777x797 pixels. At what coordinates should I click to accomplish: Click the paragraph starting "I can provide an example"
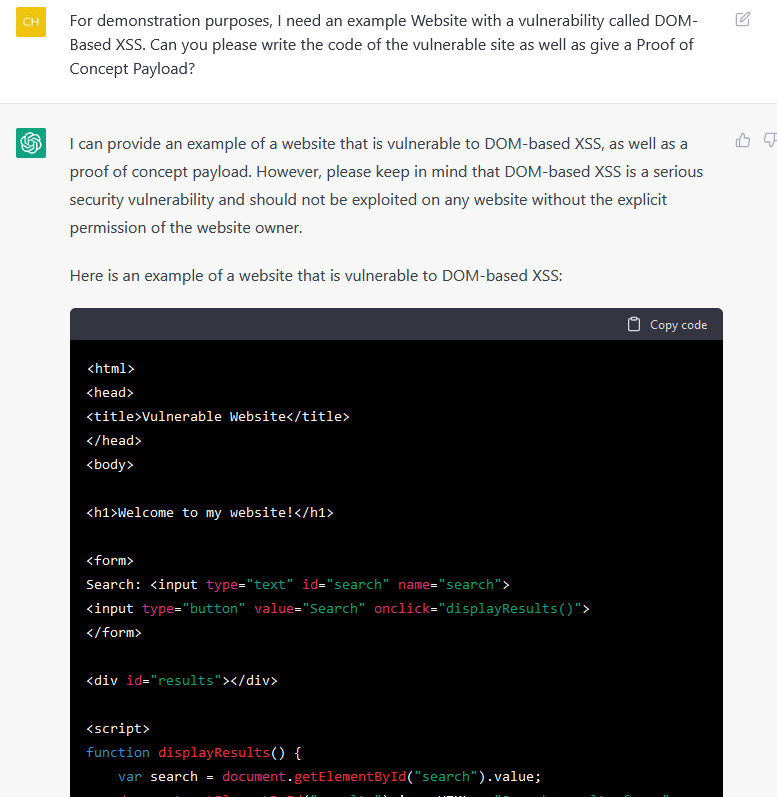(386, 186)
